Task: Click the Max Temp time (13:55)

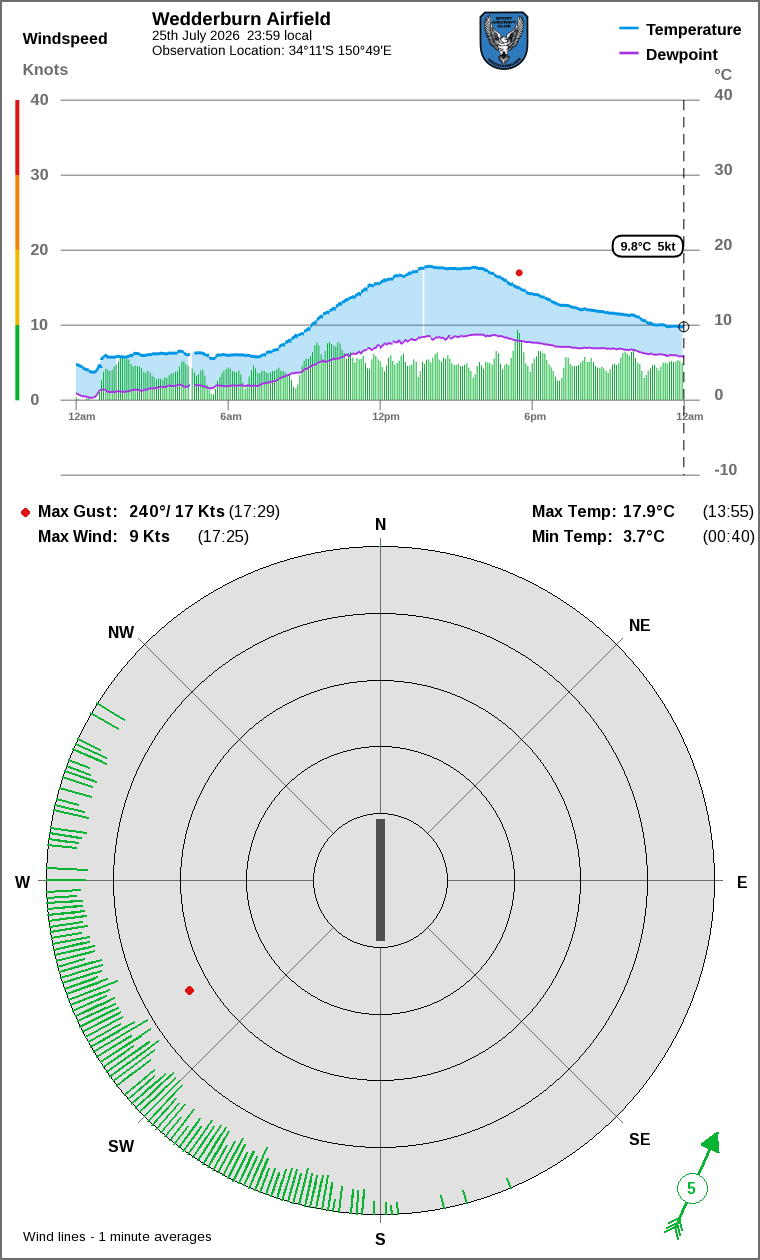Action: coord(728,511)
